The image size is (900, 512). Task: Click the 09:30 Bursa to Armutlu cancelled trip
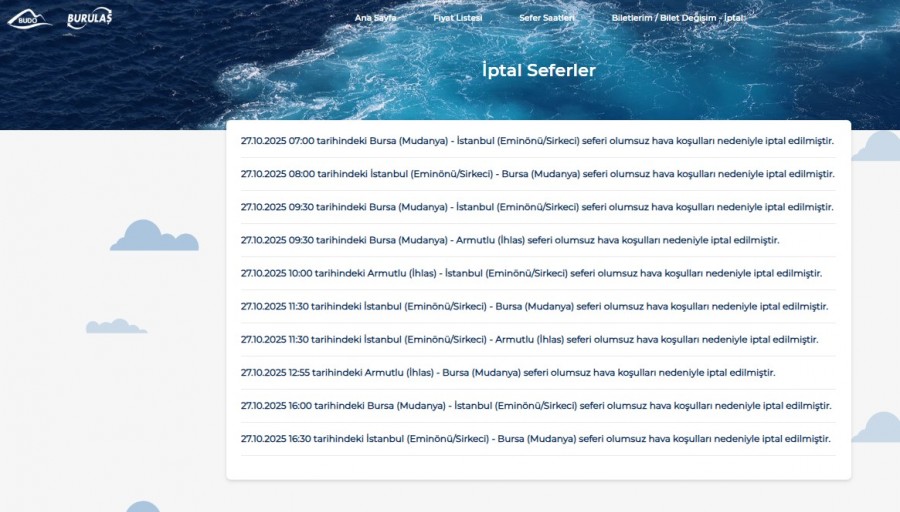tap(510, 240)
